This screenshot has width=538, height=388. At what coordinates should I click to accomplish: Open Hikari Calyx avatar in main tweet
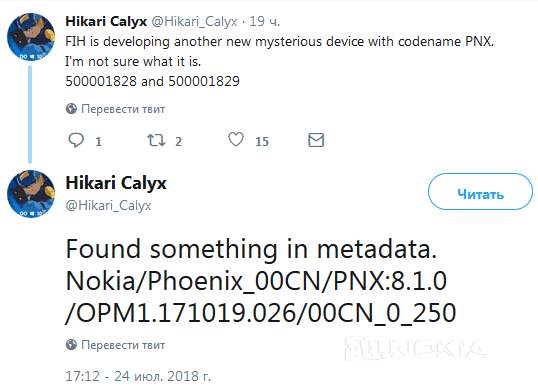click(31, 194)
